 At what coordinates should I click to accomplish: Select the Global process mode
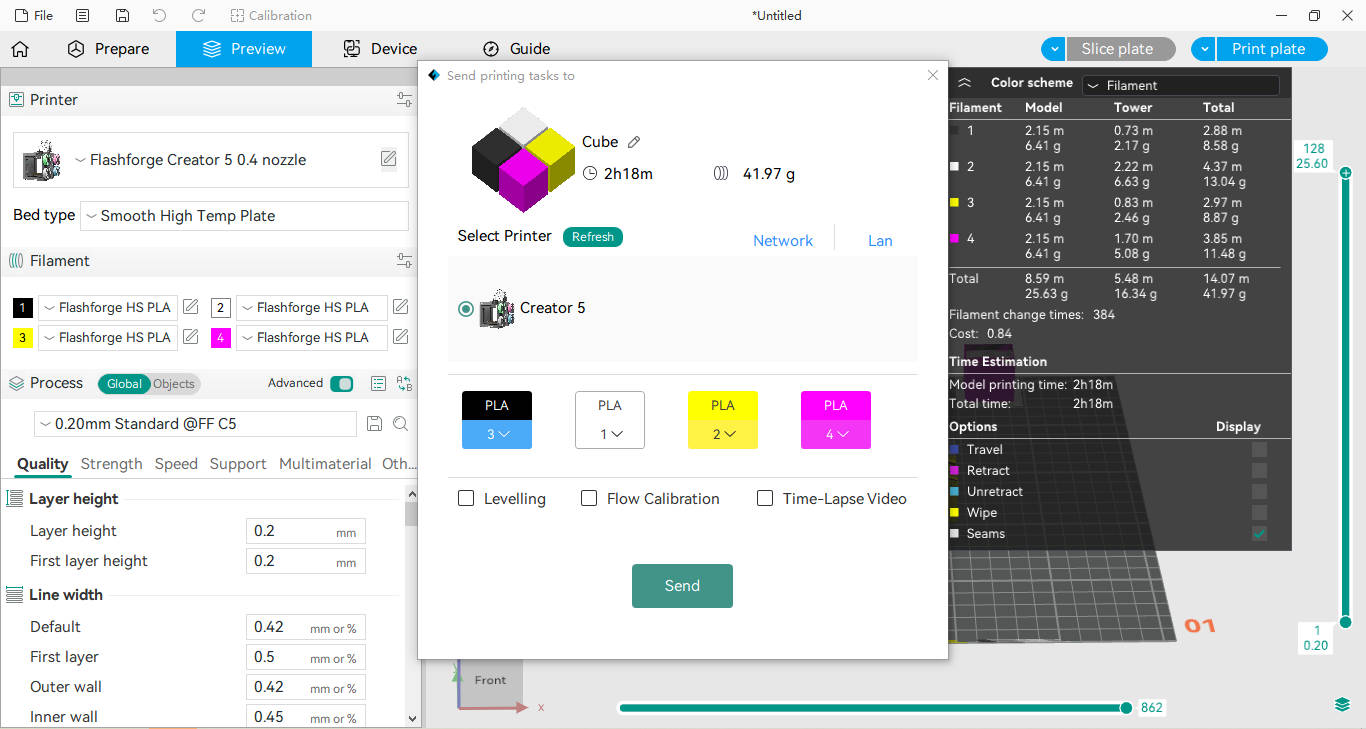tap(124, 384)
